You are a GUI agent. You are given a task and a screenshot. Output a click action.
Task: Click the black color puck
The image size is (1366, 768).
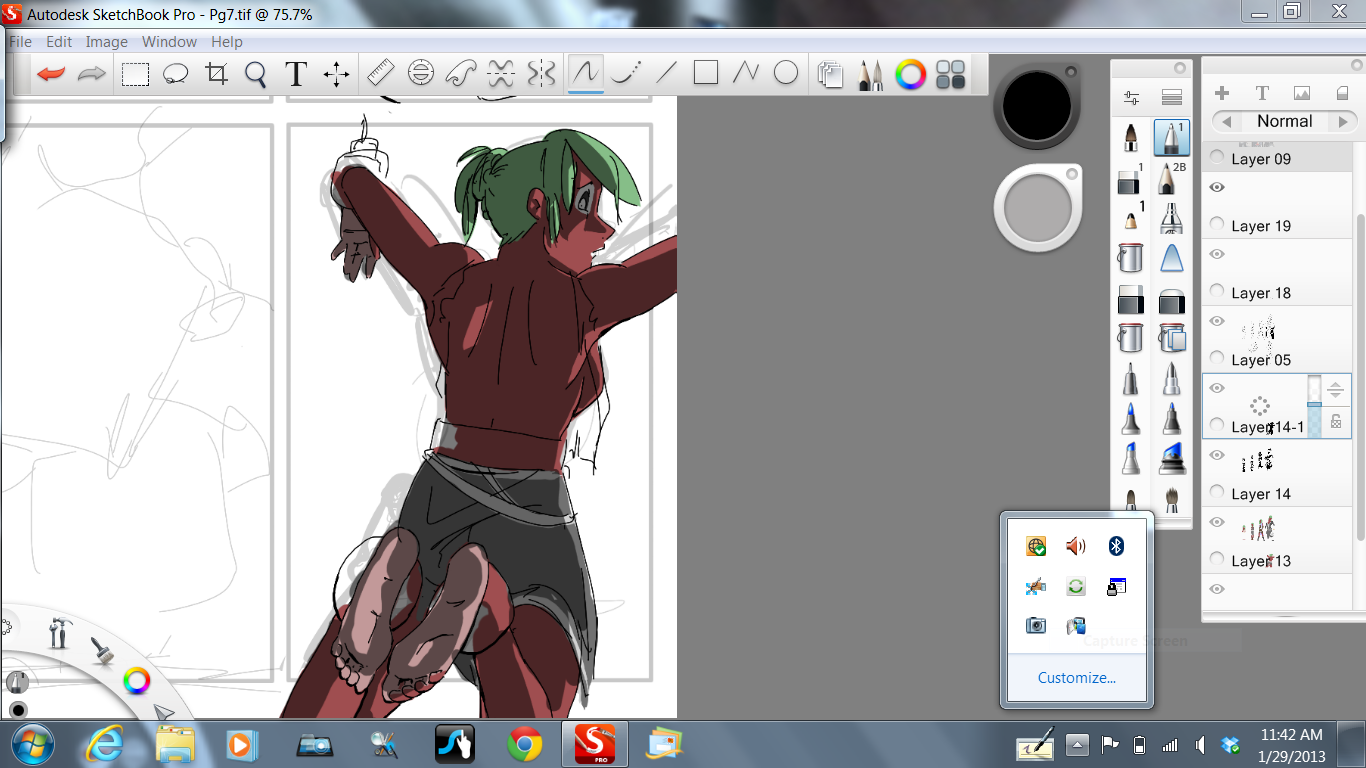pyautogui.click(x=1035, y=106)
